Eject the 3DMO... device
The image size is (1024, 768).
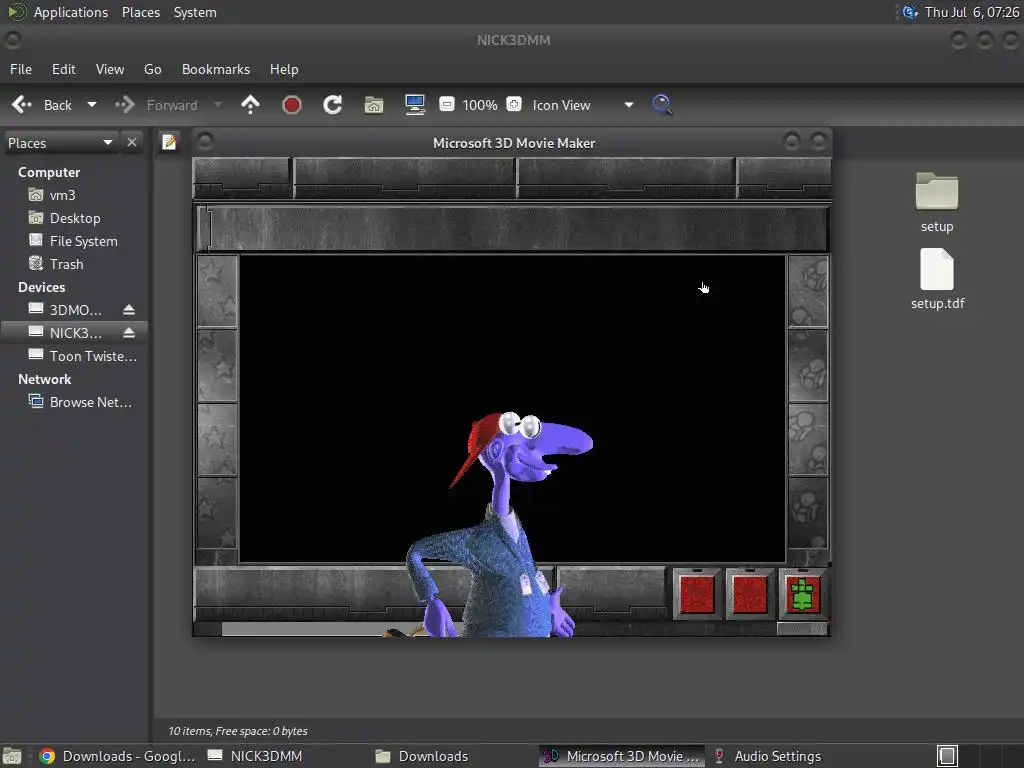click(129, 310)
